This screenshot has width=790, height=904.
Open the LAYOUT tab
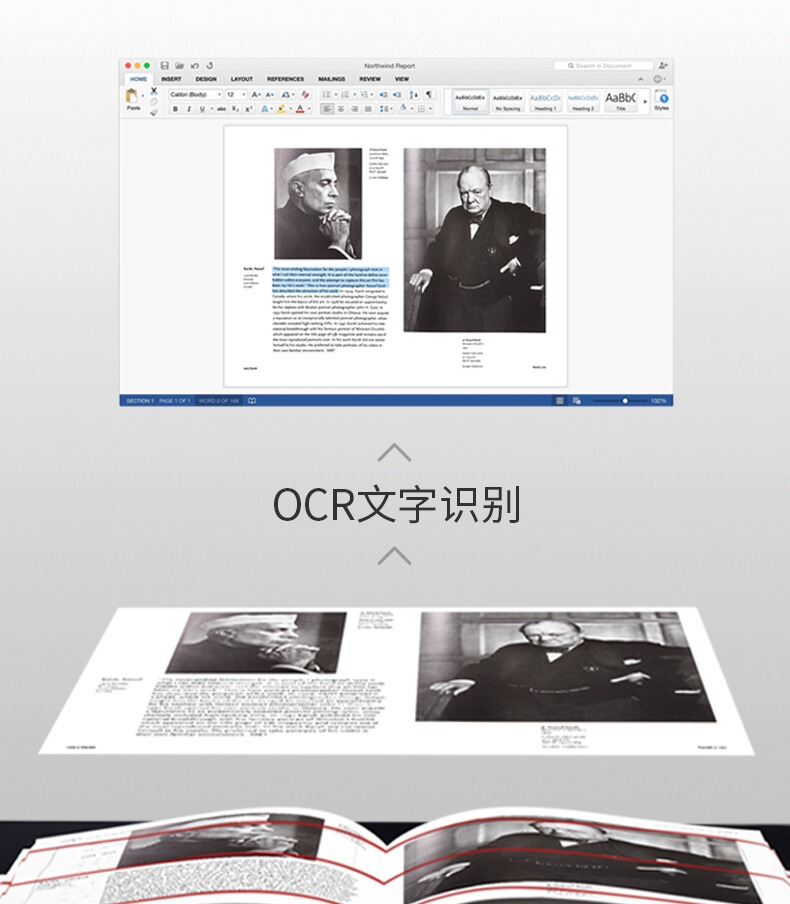point(242,79)
